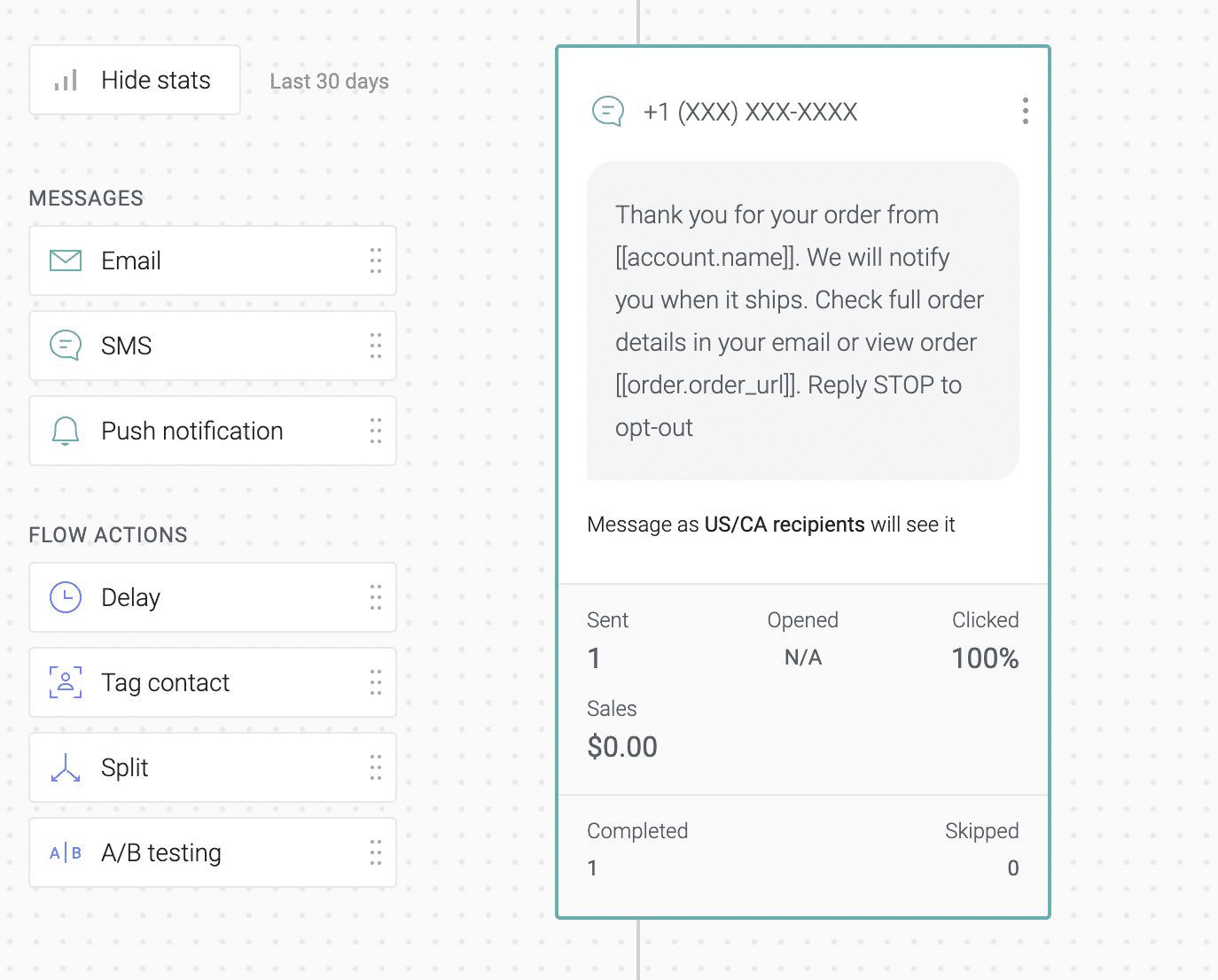Click the bar chart icon beside Hide stats
1218x980 pixels.
click(x=66, y=81)
